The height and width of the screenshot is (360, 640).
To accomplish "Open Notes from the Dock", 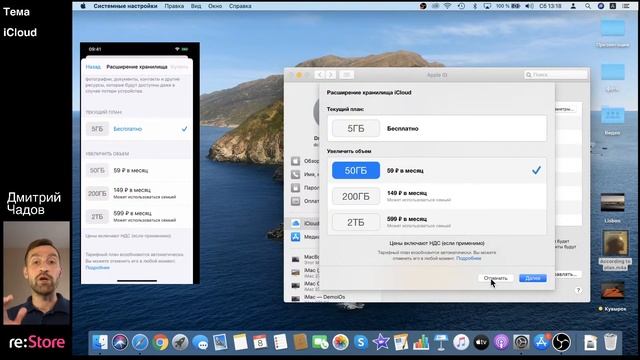I will tap(240, 342).
